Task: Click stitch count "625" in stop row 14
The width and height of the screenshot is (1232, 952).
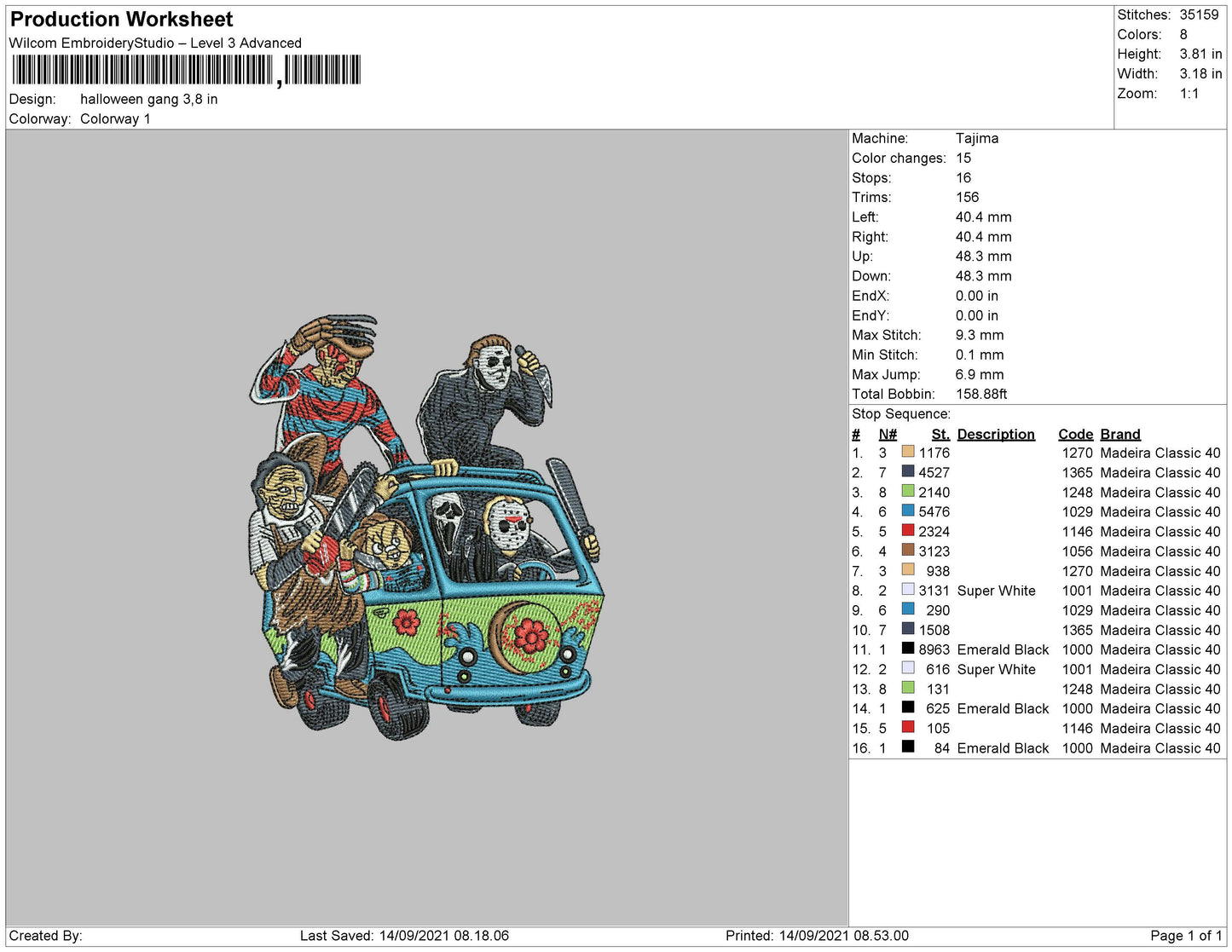Action: [938, 708]
